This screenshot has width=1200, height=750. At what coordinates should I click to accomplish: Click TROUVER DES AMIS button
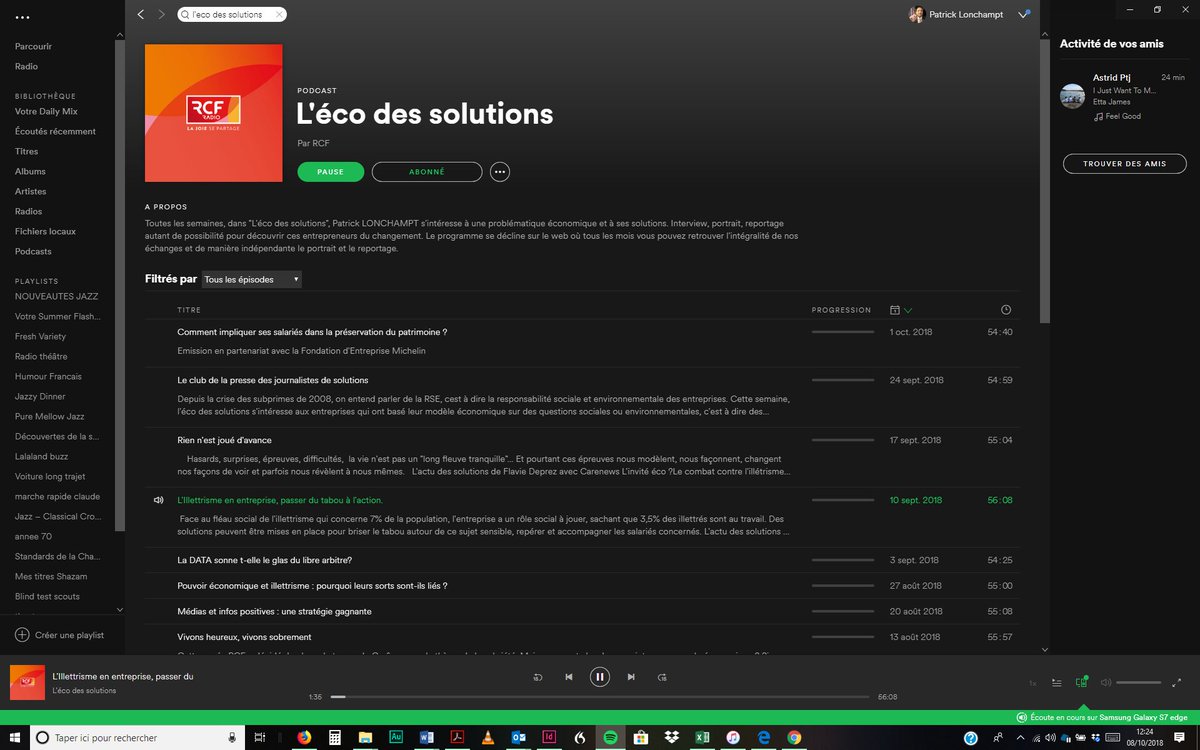coord(1125,163)
